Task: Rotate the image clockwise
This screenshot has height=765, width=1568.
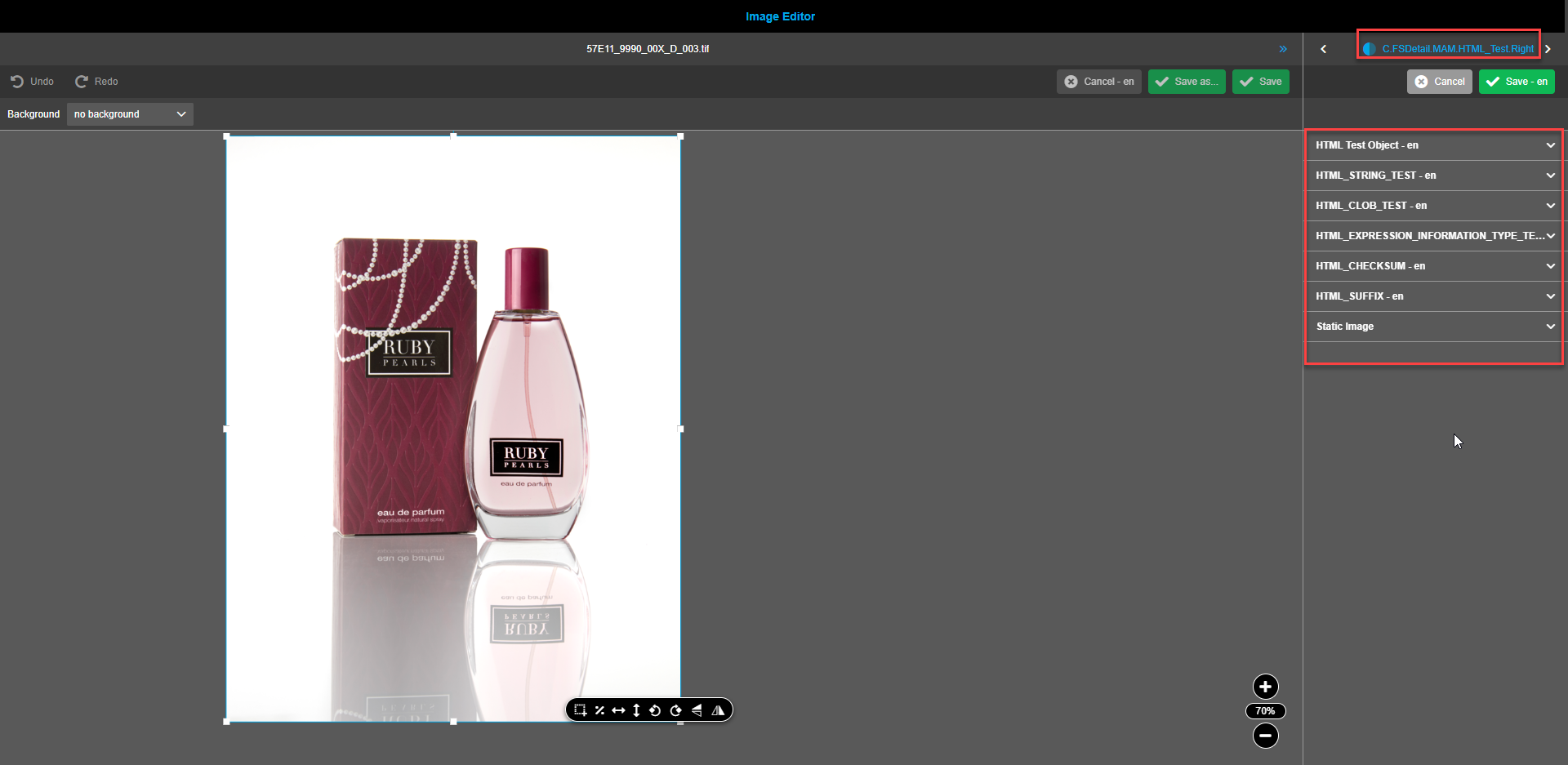Action: pos(675,709)
